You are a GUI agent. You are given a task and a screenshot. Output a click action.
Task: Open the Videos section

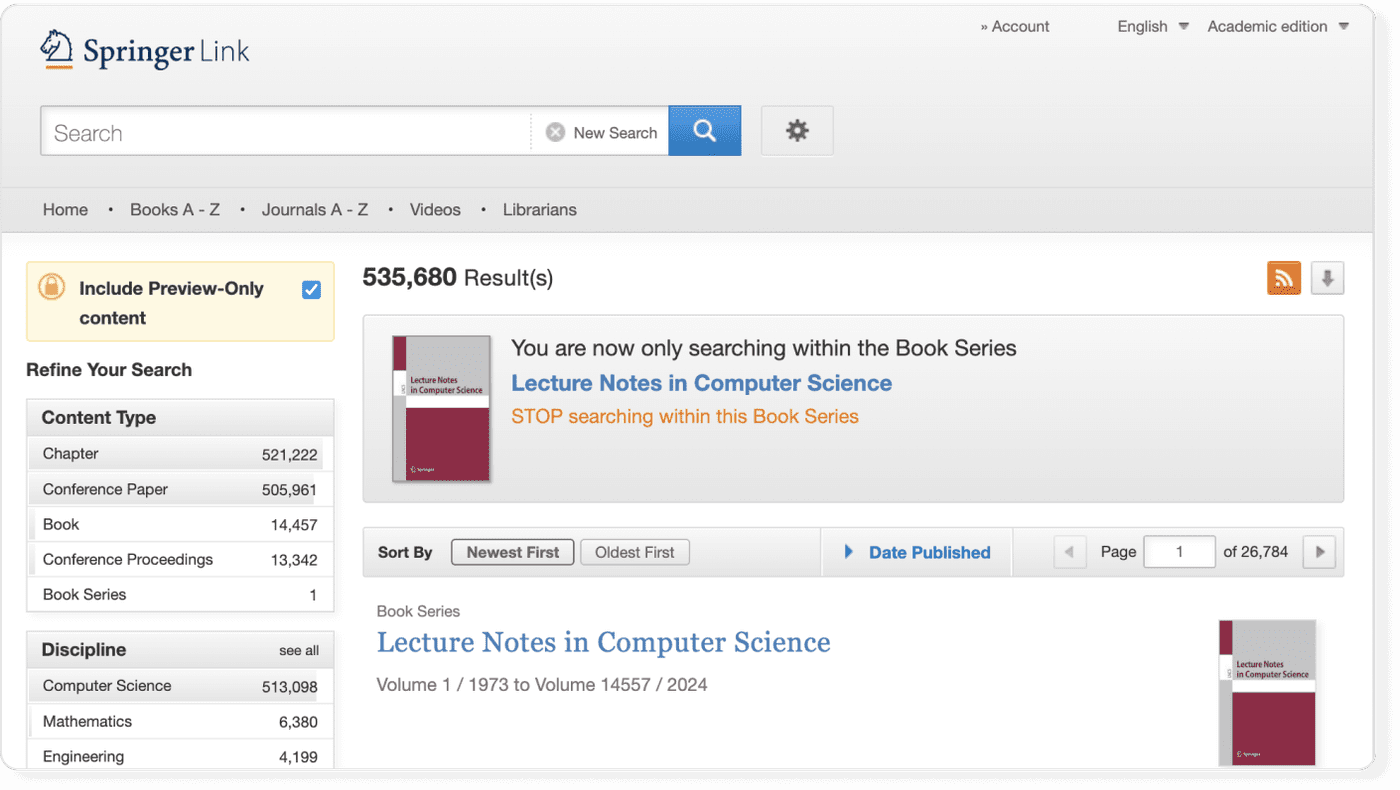pos(435,209)
